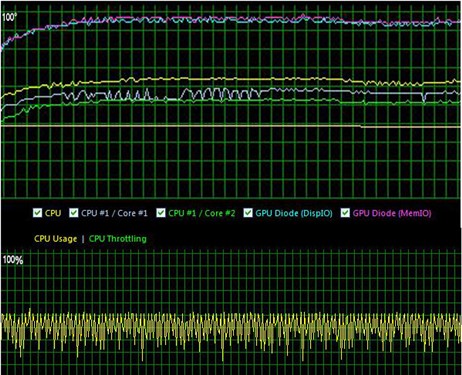The image size is (462, 375).
Task: Toggle the CPU #1 / Core #1 checkbox
Action: pos(73,213)
